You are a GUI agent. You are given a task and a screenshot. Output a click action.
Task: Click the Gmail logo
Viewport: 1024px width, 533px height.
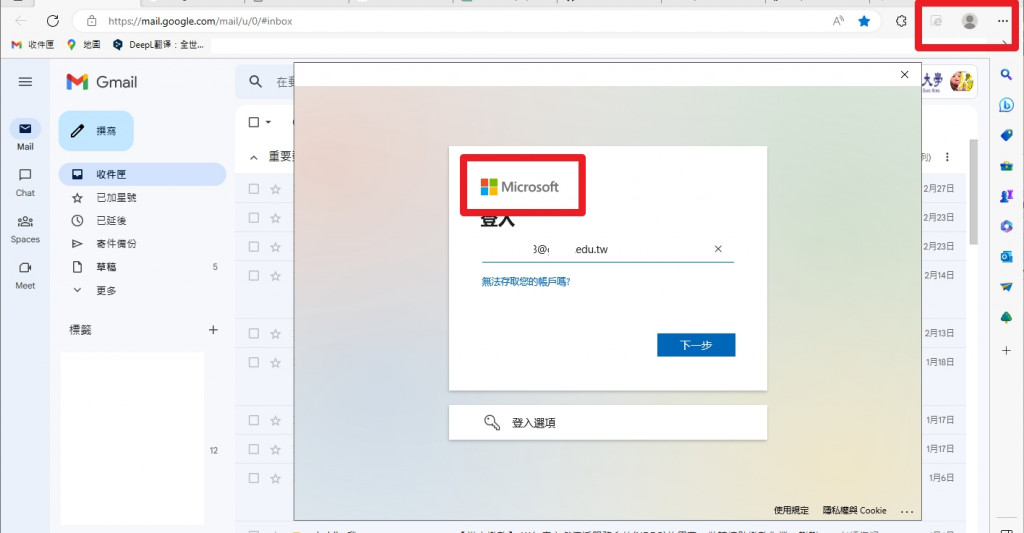[102, 82]
